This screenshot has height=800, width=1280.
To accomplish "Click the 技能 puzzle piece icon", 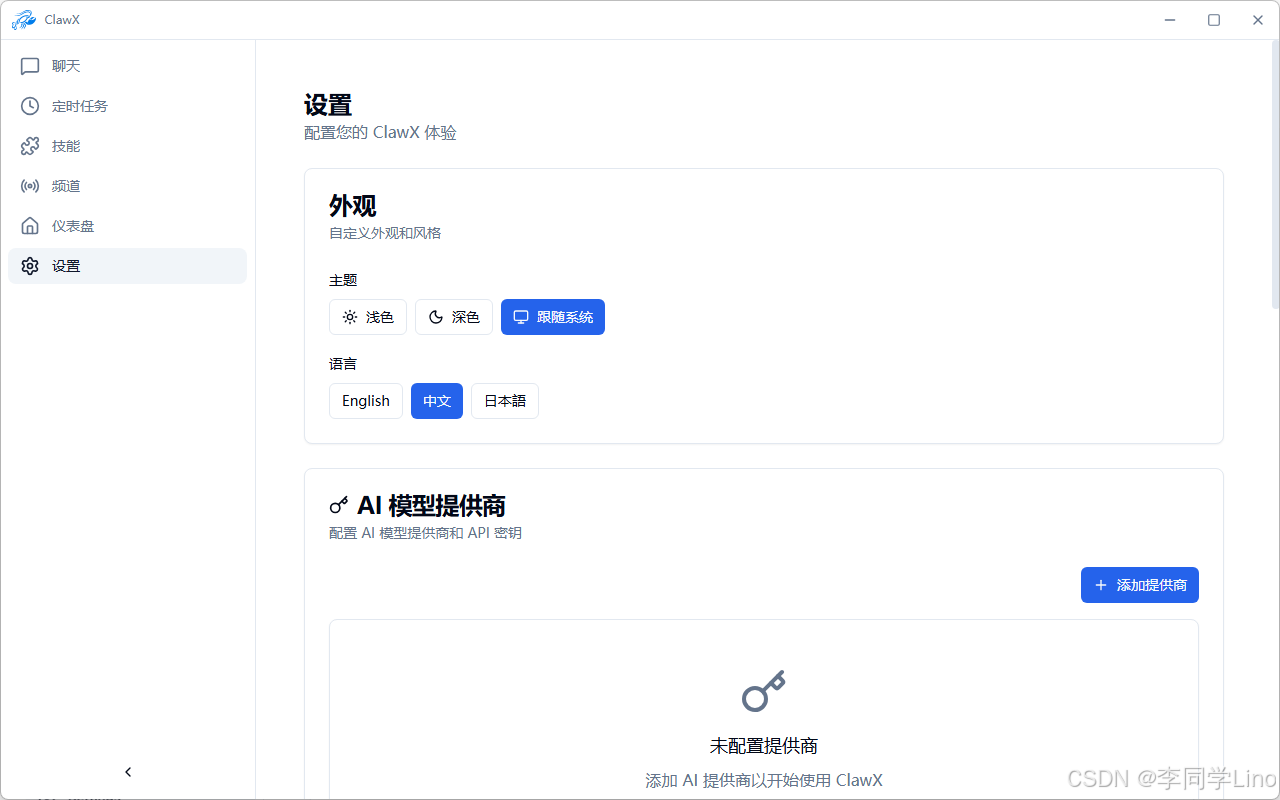I will pyautogui.click(x=30, y=145).
